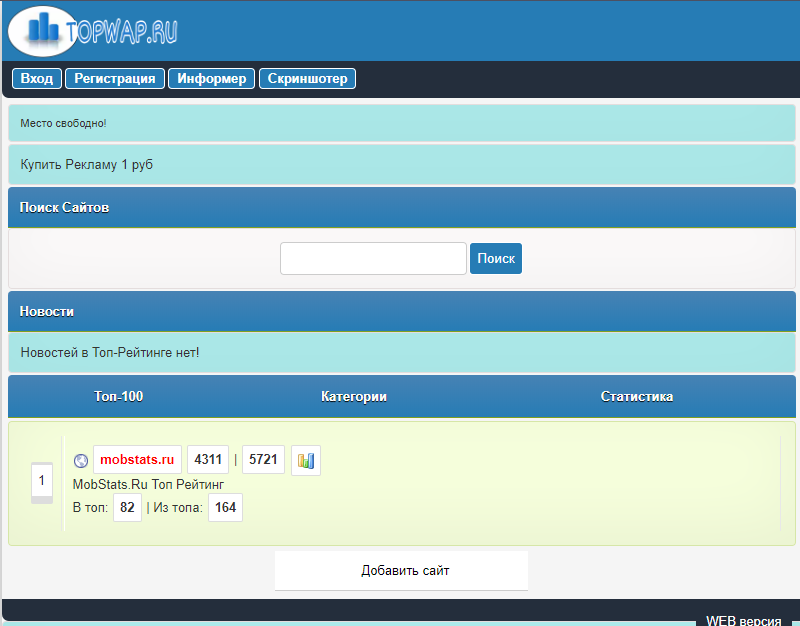Switch to the Категории tab
The height and width of the screenshot is (626, 800).
pyautogui.click(x=354, y=396)
